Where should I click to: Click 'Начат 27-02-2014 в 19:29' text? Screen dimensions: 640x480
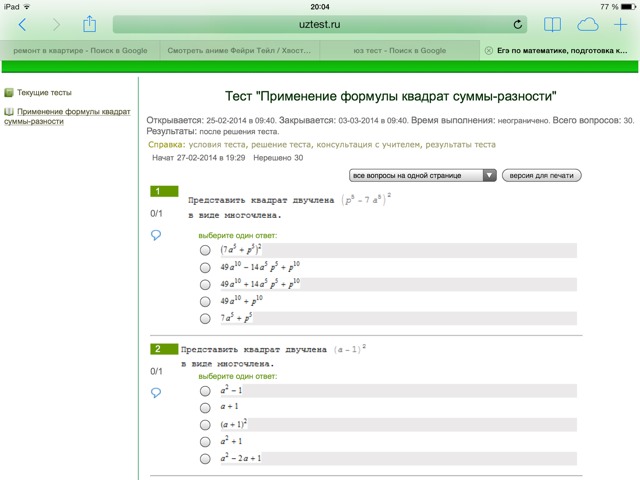tap(198, 158)
